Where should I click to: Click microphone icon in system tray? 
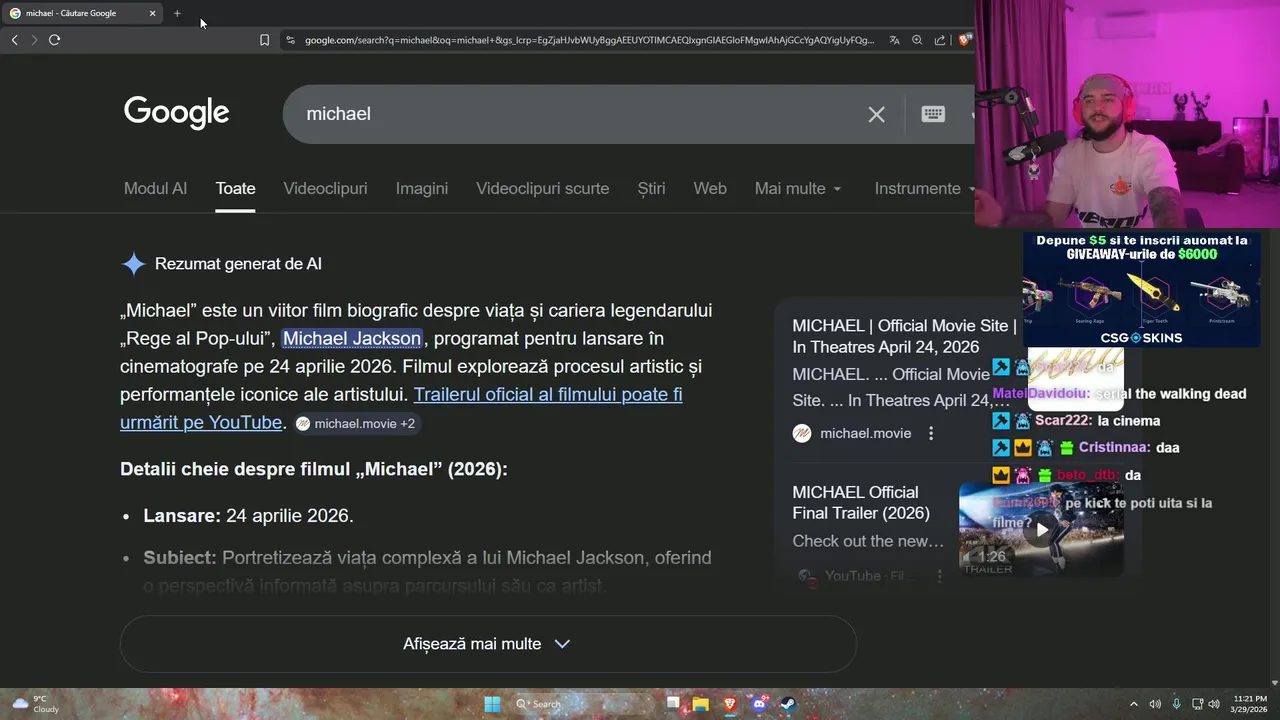tap(1176, 704)
